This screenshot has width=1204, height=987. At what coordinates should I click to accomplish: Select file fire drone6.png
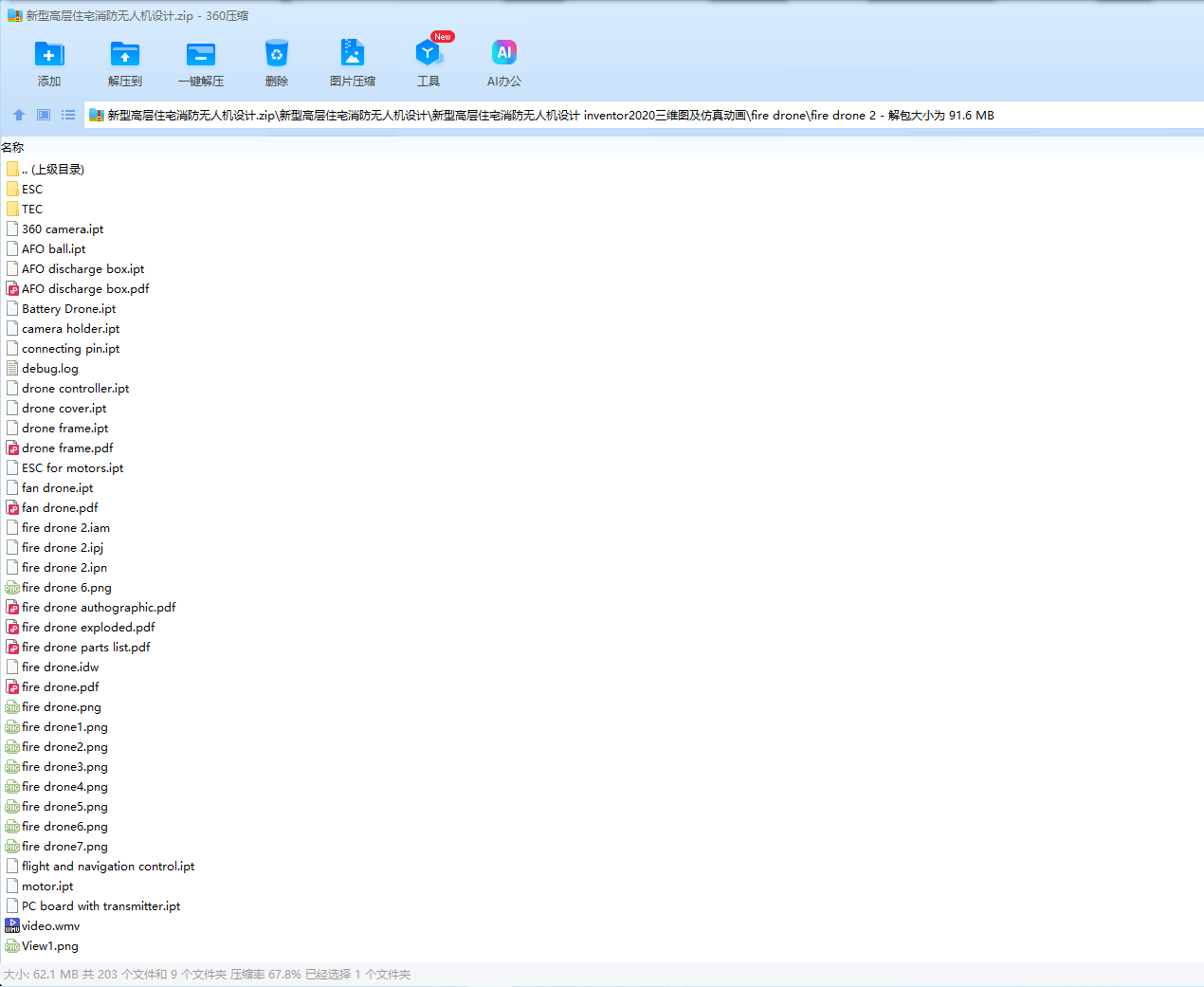point(57,826)
